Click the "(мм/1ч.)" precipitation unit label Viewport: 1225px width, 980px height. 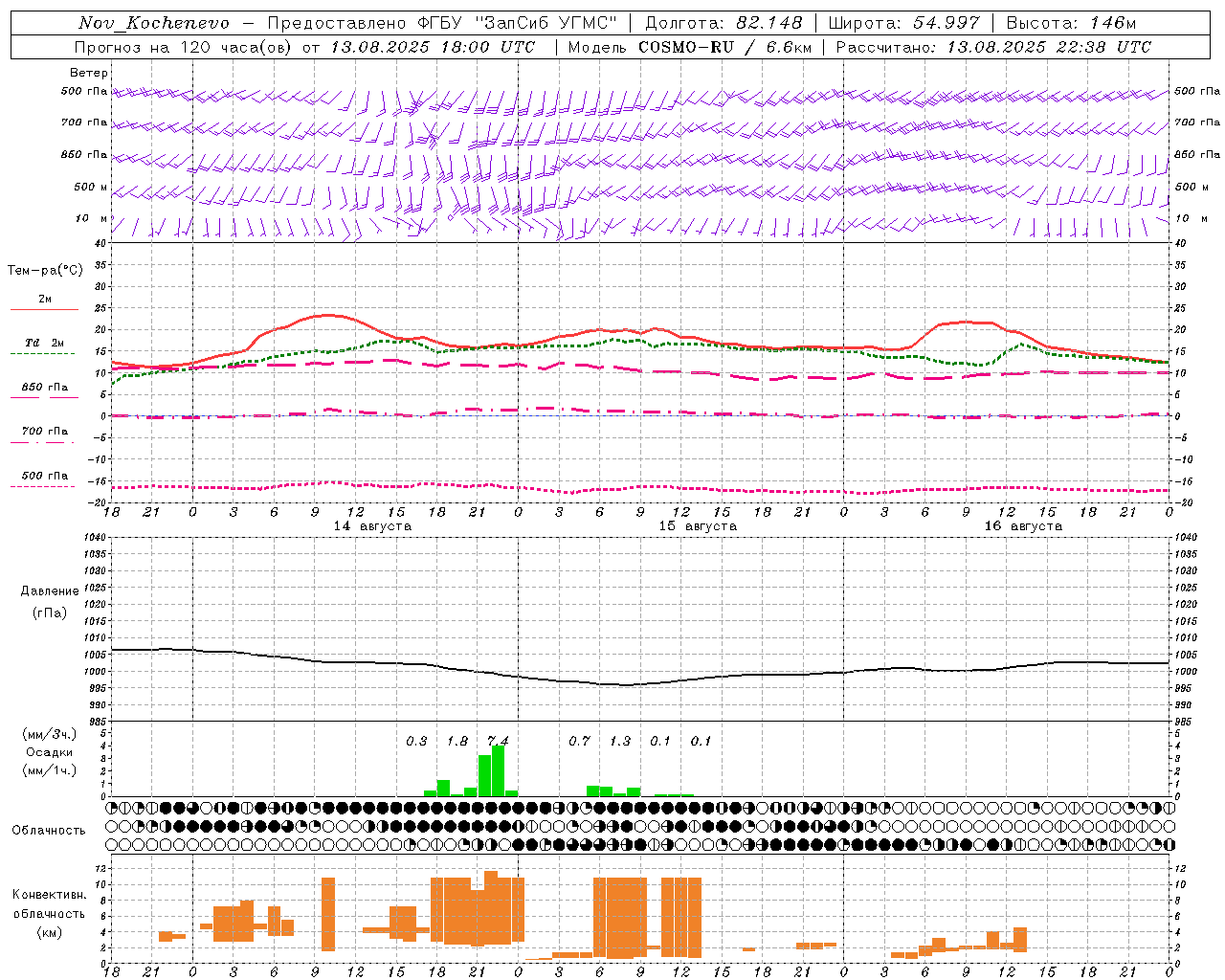point(50,769)
